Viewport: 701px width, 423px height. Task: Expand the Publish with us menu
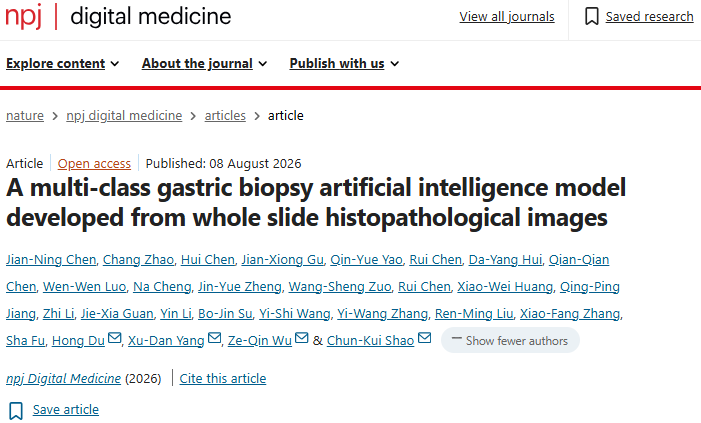click(x=344, y=63)
